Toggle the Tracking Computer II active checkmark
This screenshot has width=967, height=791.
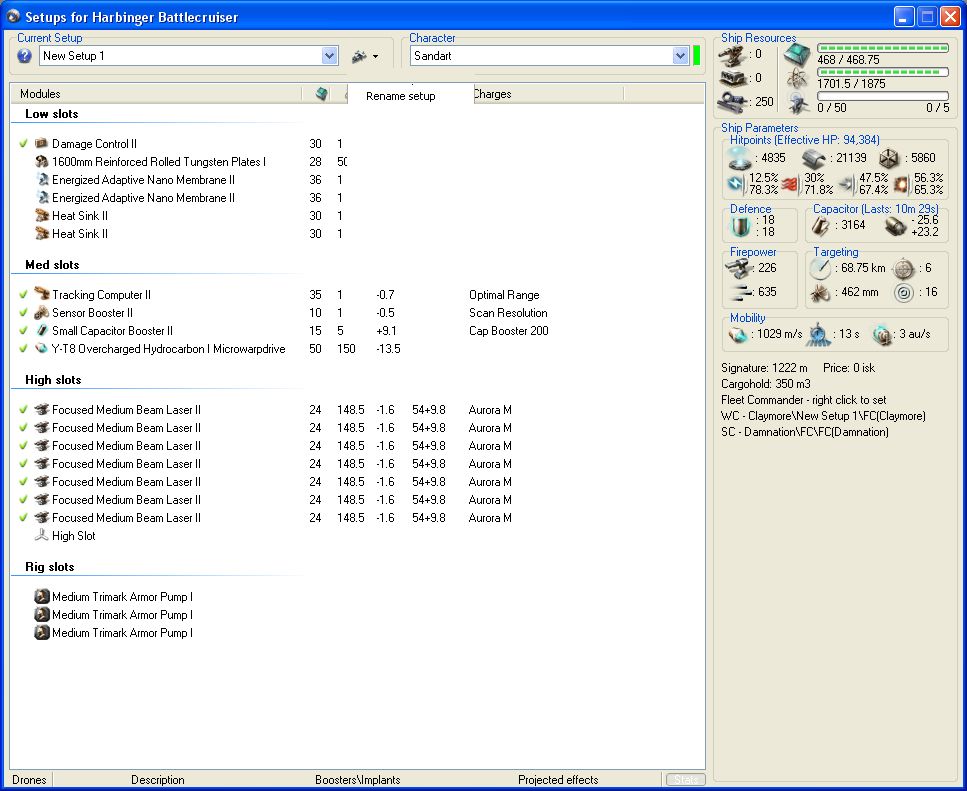point(23,295)
